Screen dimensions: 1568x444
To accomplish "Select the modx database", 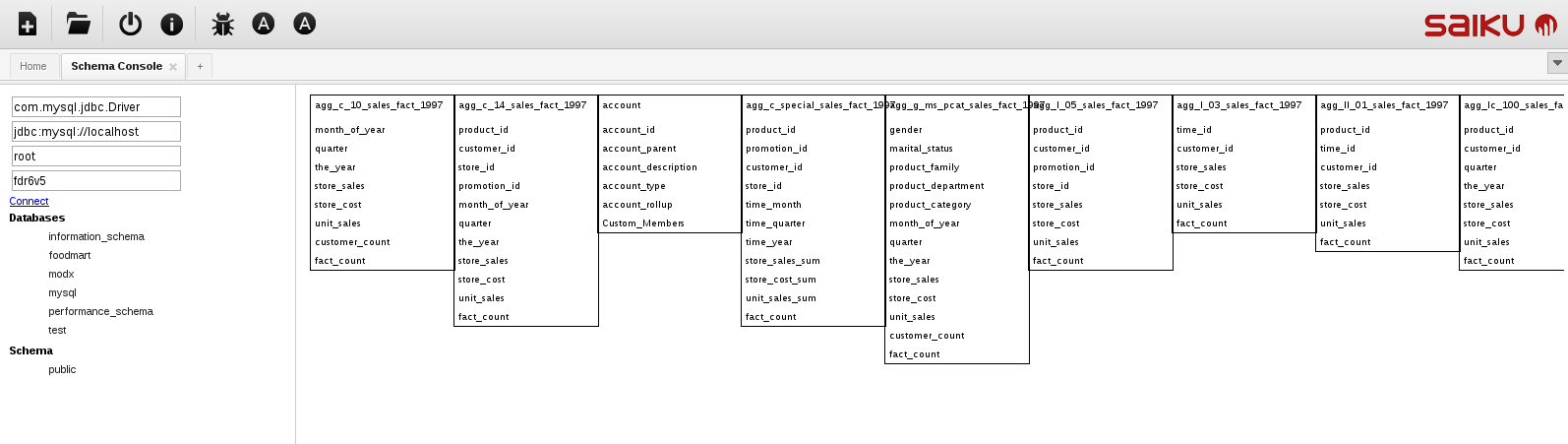I will click(61, 274).
